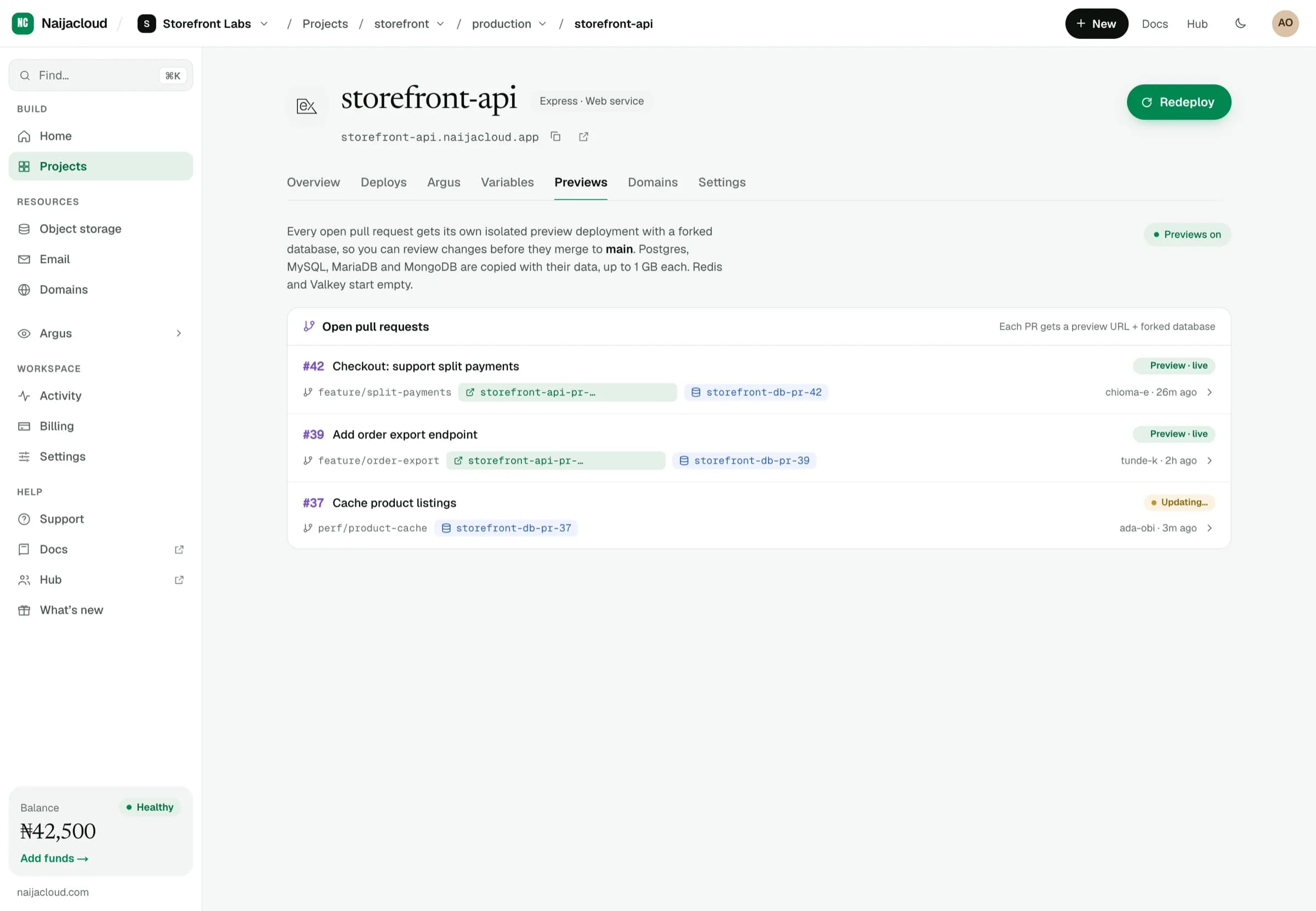
Task: Expand the Argus sidebar chevron
Action: tap(179, 333)
